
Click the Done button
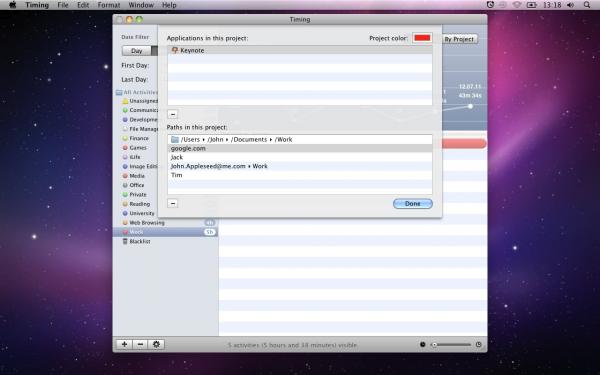click(x=413, y=204)
